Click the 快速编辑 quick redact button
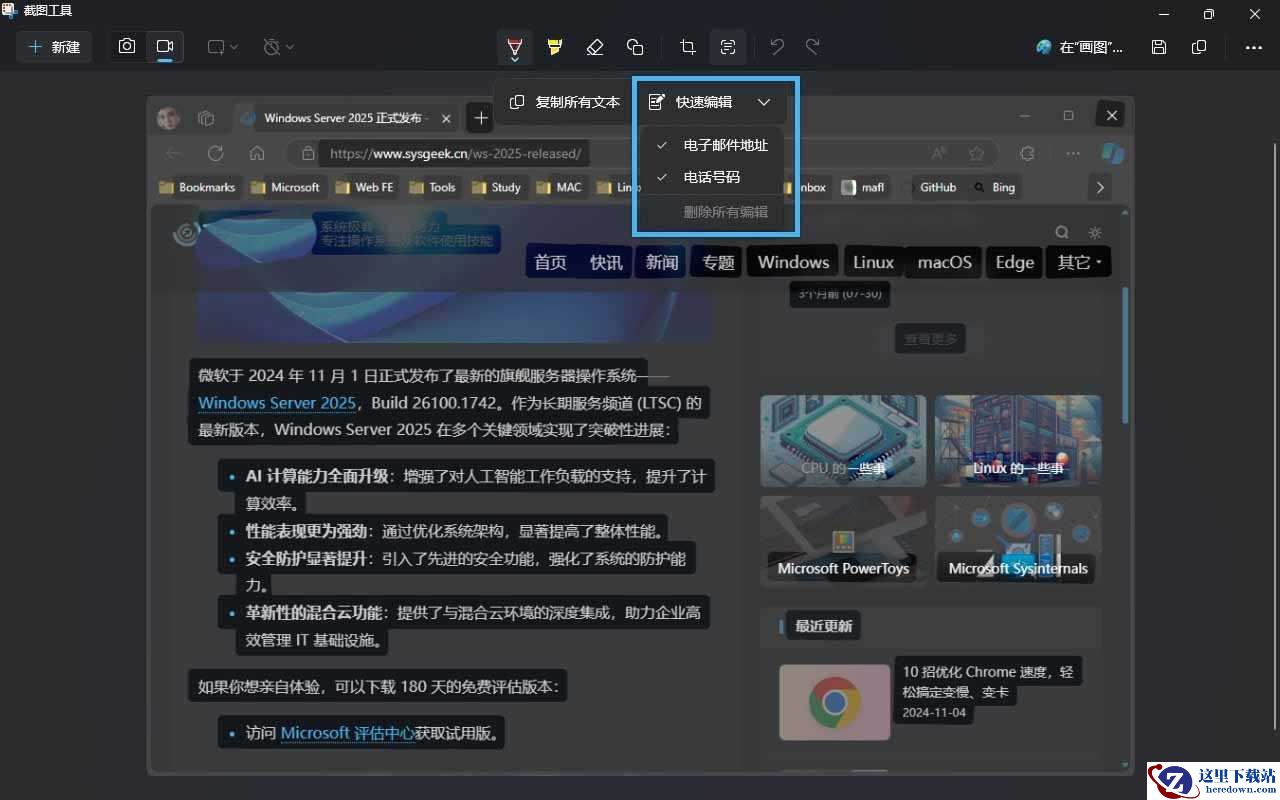Image resolution: width=1280 pixels, height=800 pixels. tap(690, 102)
